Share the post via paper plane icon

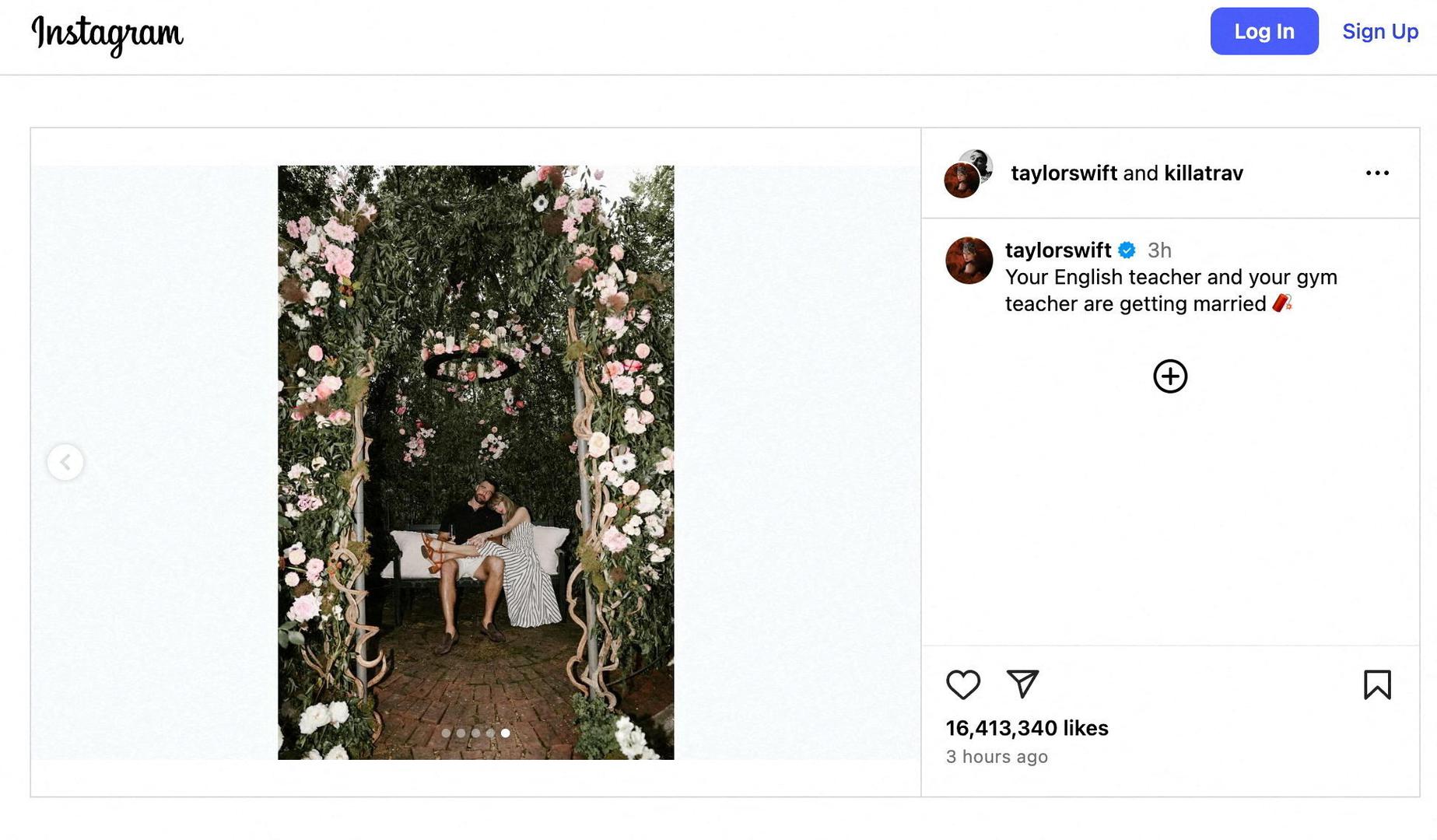point(1022,684)
